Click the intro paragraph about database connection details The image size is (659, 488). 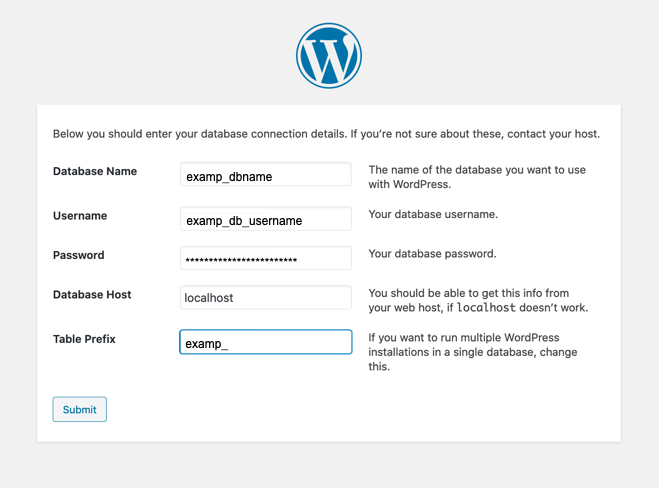(326, 133)
